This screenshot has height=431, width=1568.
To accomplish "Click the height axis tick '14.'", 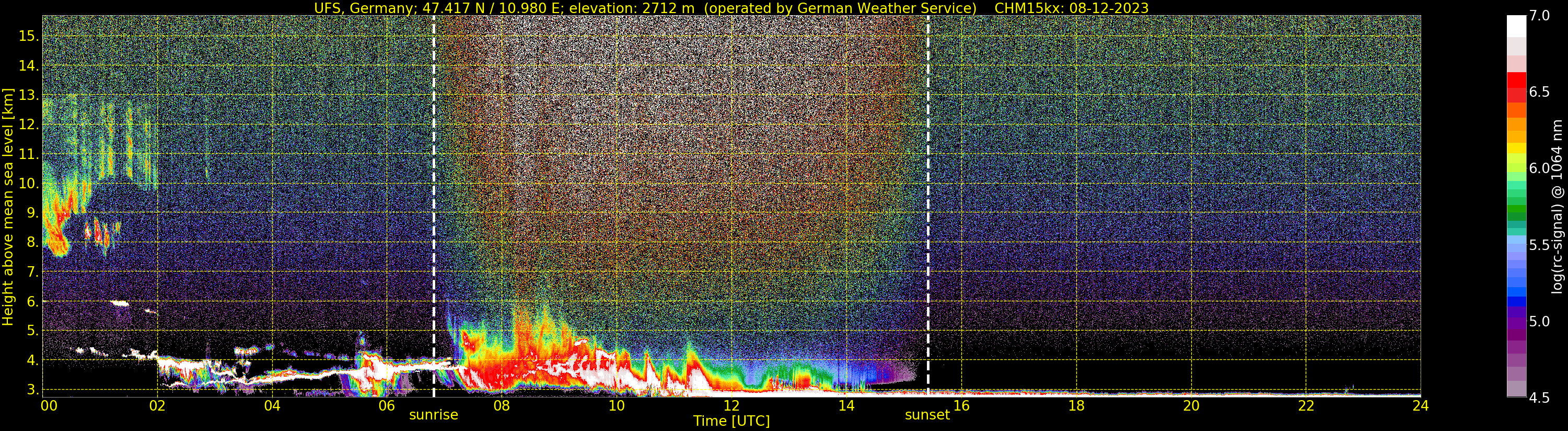I will tap(29, 66).
